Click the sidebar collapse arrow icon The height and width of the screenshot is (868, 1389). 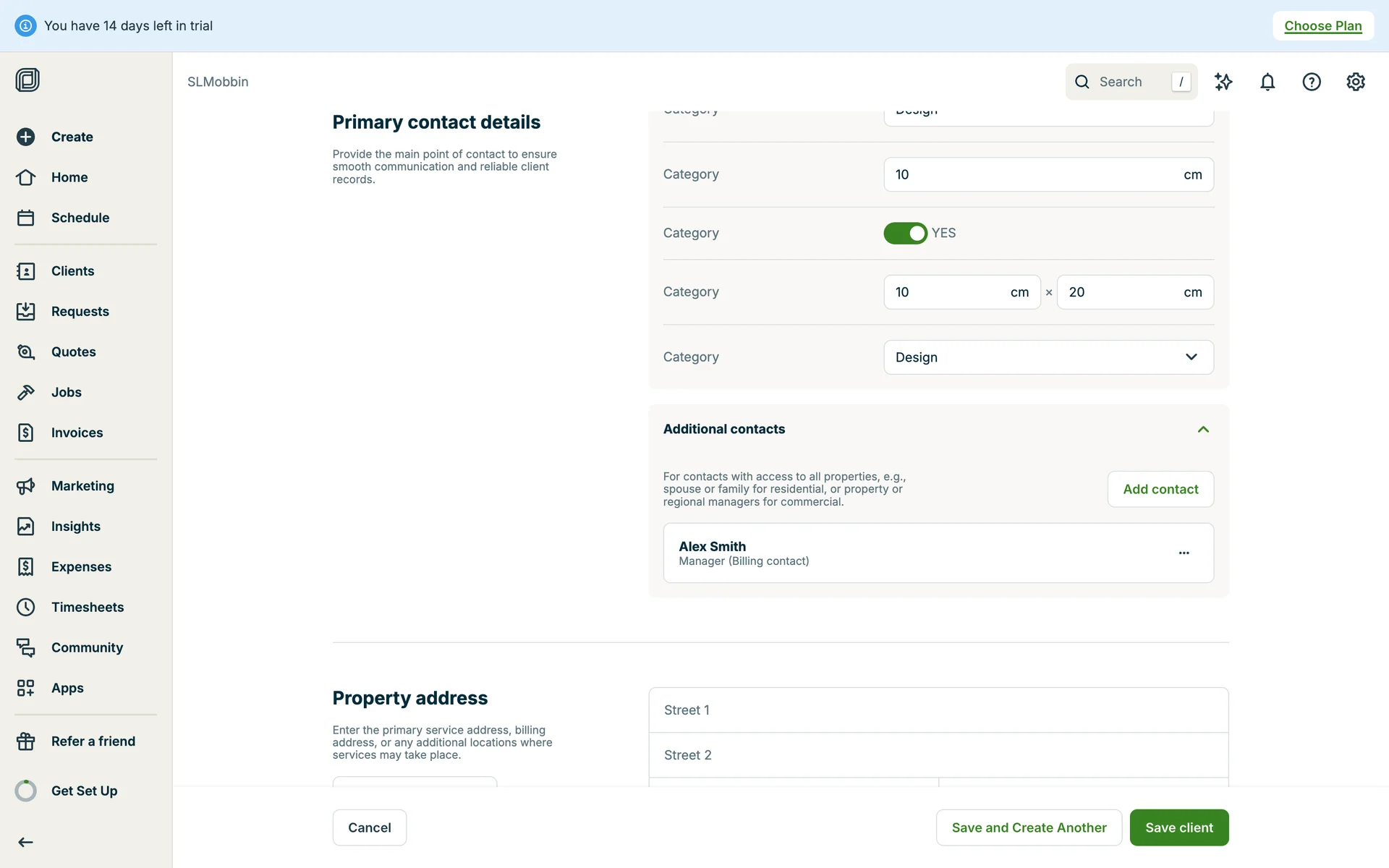(x=26, y=842)
